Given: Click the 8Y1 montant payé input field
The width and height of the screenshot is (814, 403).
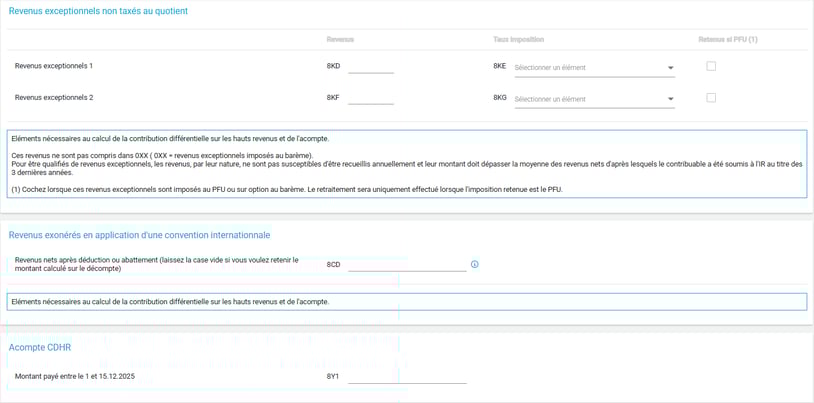Looking at the screenshot, I should (x=407, y=376).
